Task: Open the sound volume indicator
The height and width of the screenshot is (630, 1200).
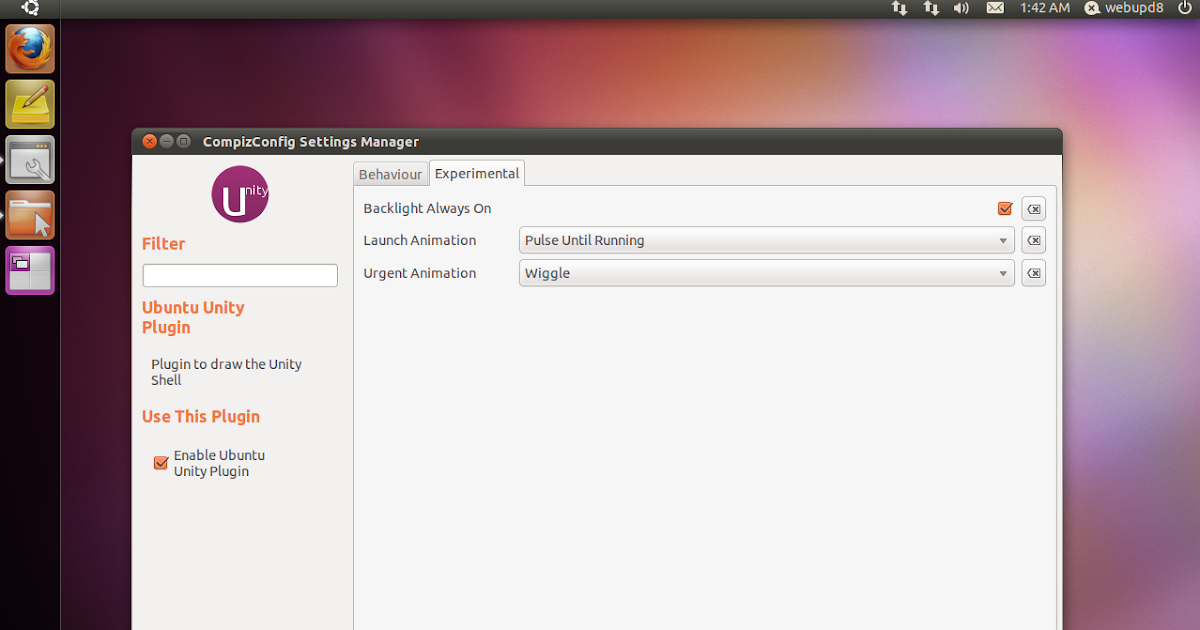Action: 961,8
